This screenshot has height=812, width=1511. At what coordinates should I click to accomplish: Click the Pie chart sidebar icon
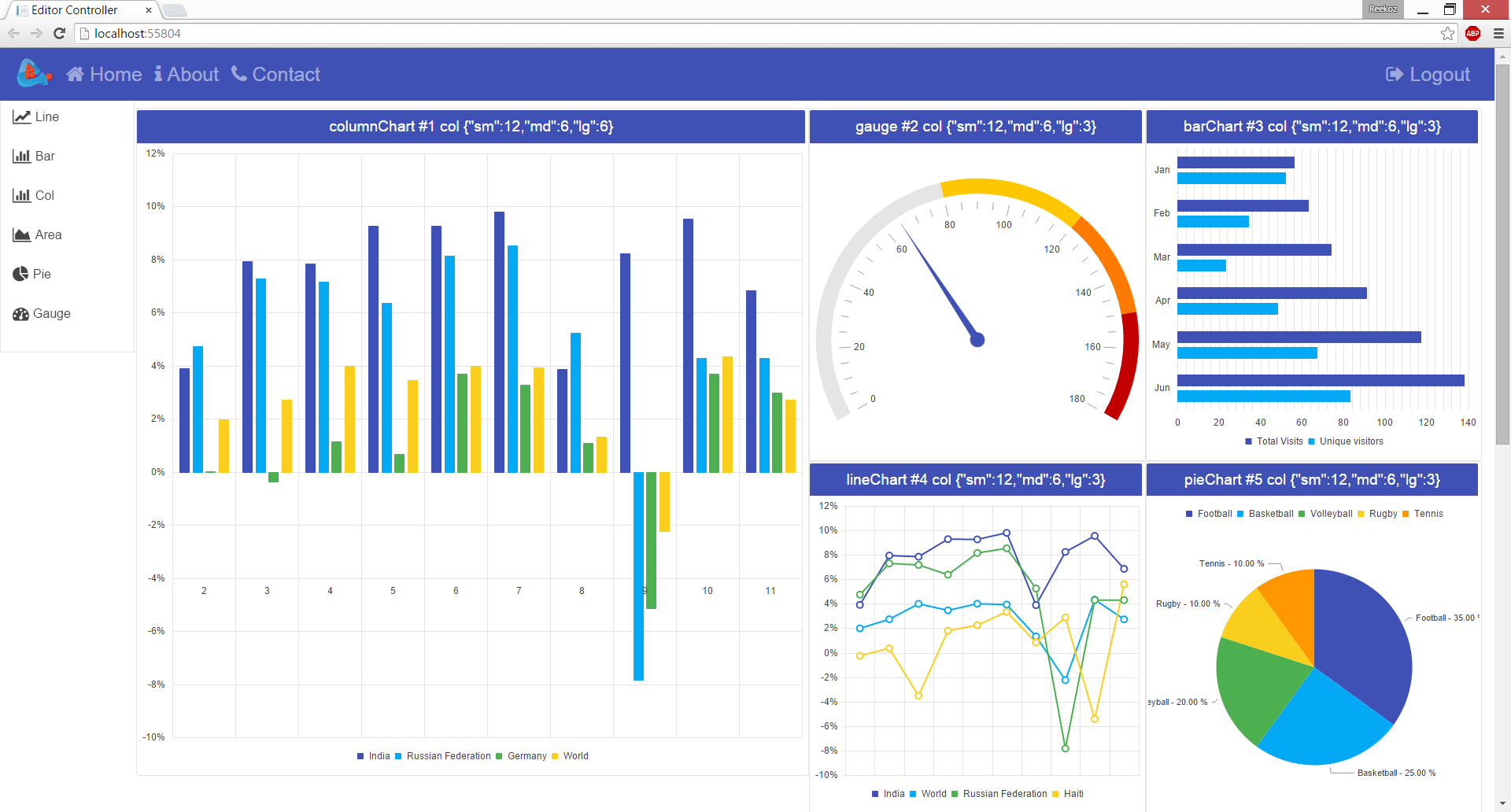click(x=20, y=274)
